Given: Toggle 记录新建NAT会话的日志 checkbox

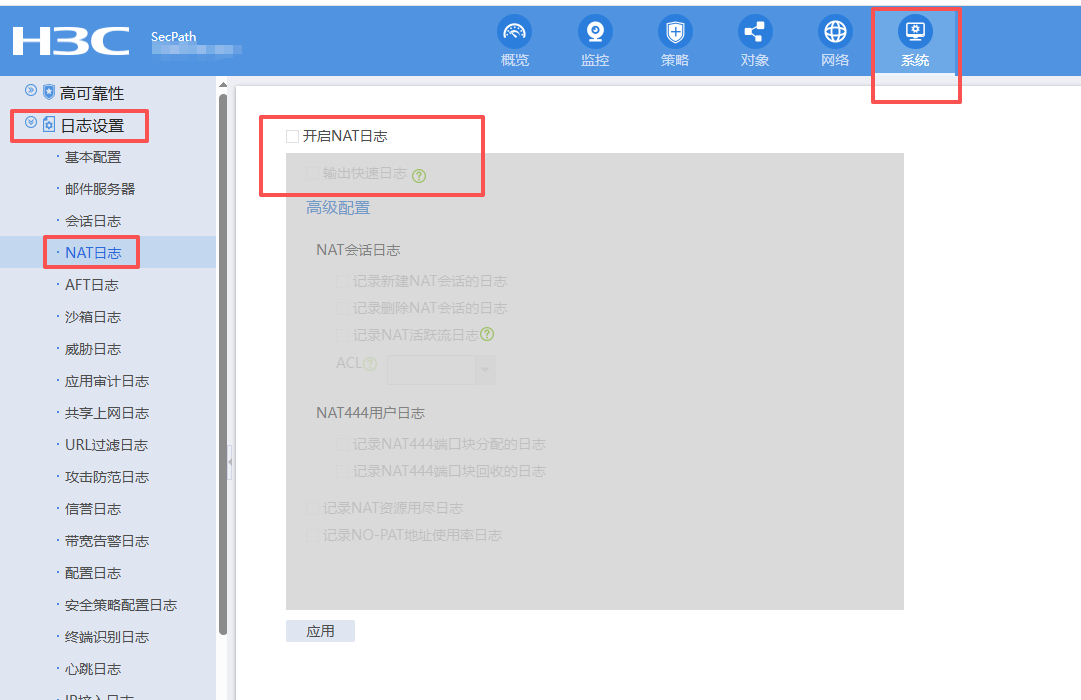Looking at the screenshot, I should (343, 282).
